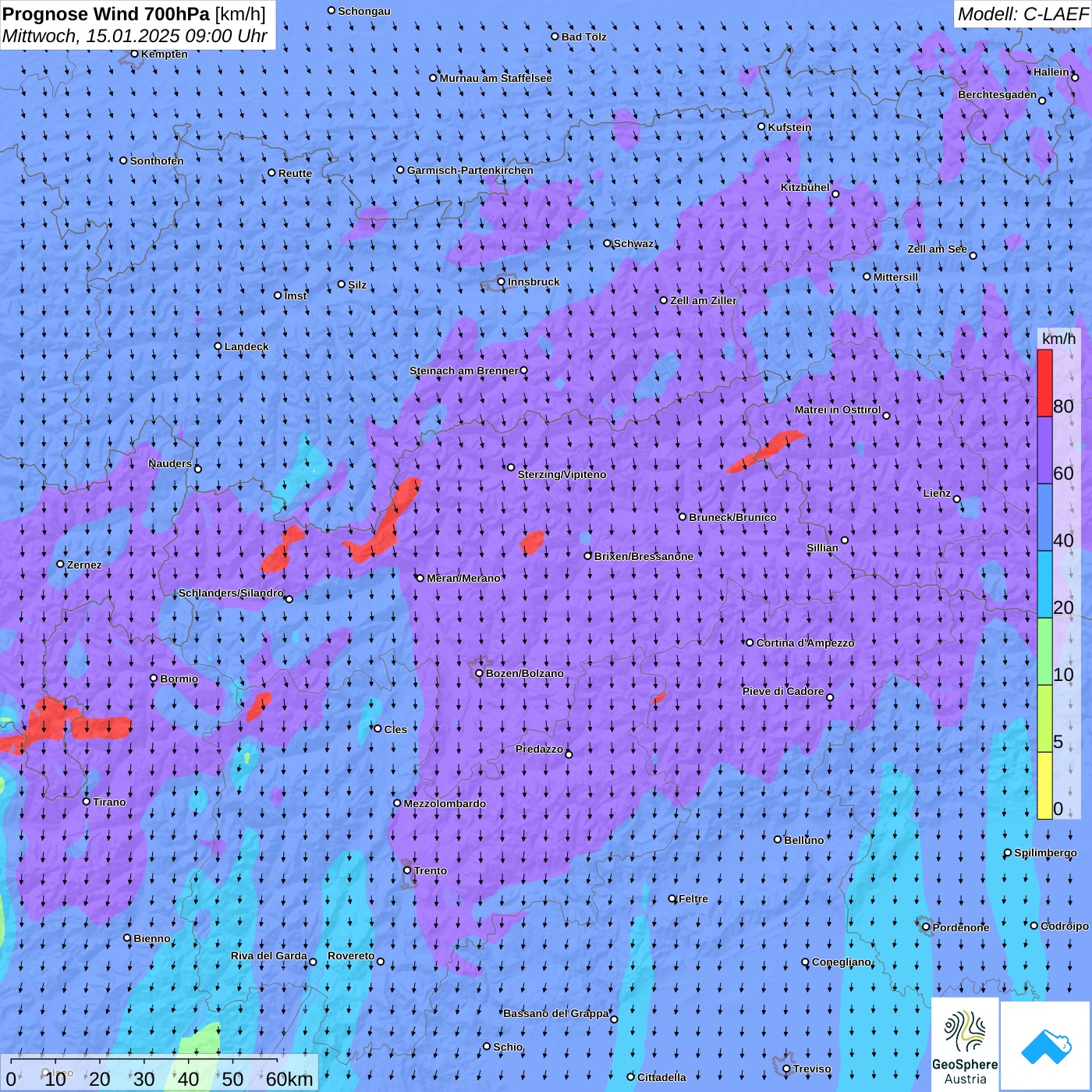Image resolution: width=1092 pixels, height=1092 pixels.
Task: Click the Pordenone label
Action: [961, 927]
